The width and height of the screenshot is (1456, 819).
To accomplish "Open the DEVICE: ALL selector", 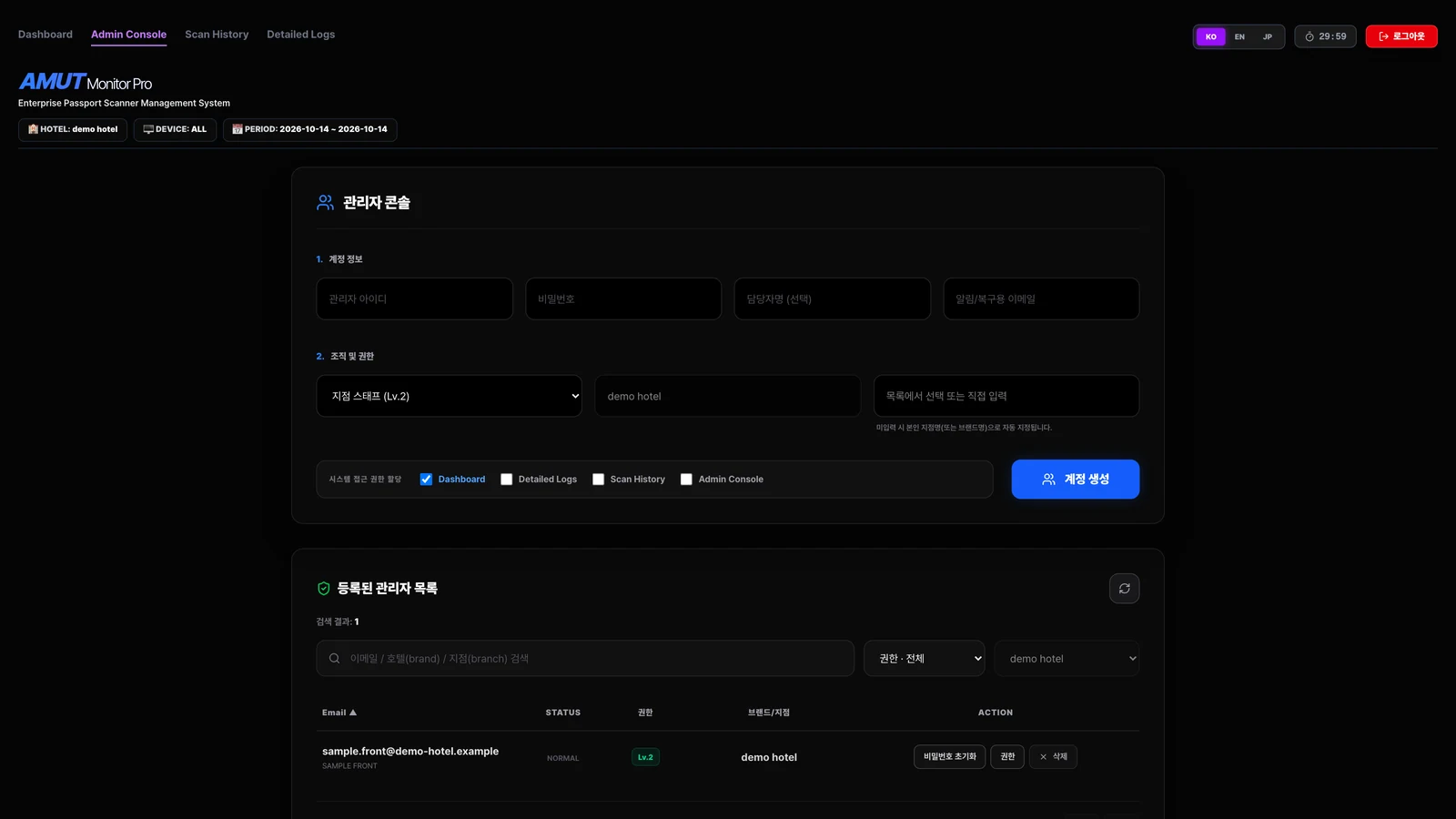I will 175,129.
